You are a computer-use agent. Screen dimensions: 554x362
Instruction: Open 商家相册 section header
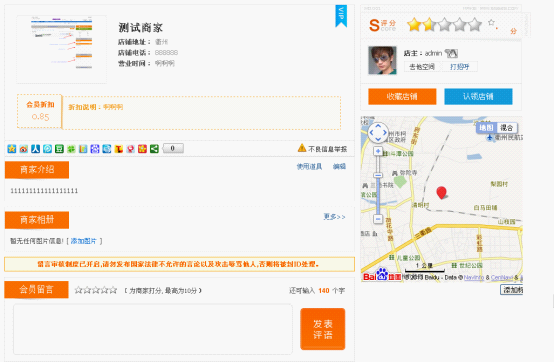[x=37, y=220]
